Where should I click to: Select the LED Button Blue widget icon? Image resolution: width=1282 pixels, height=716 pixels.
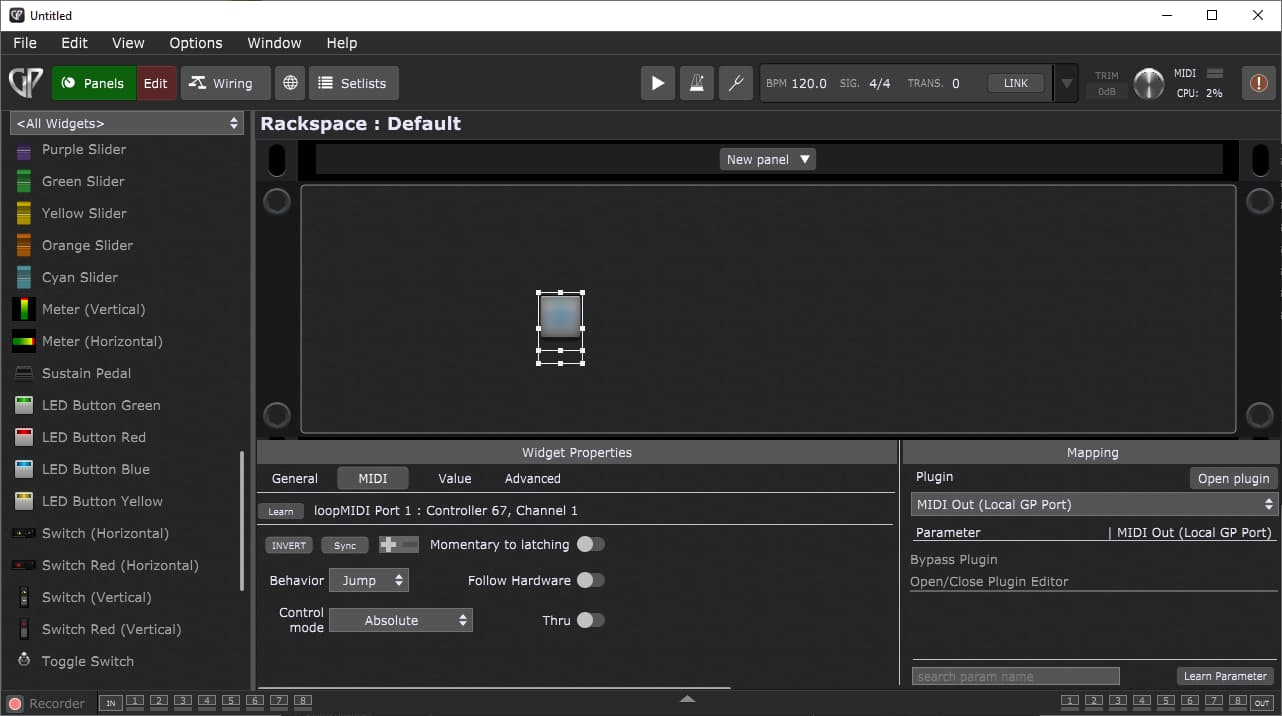[x=24, y=469]
